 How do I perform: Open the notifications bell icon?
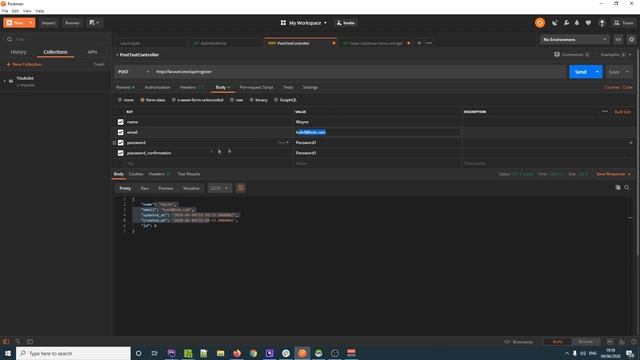(x=577, y=23)
